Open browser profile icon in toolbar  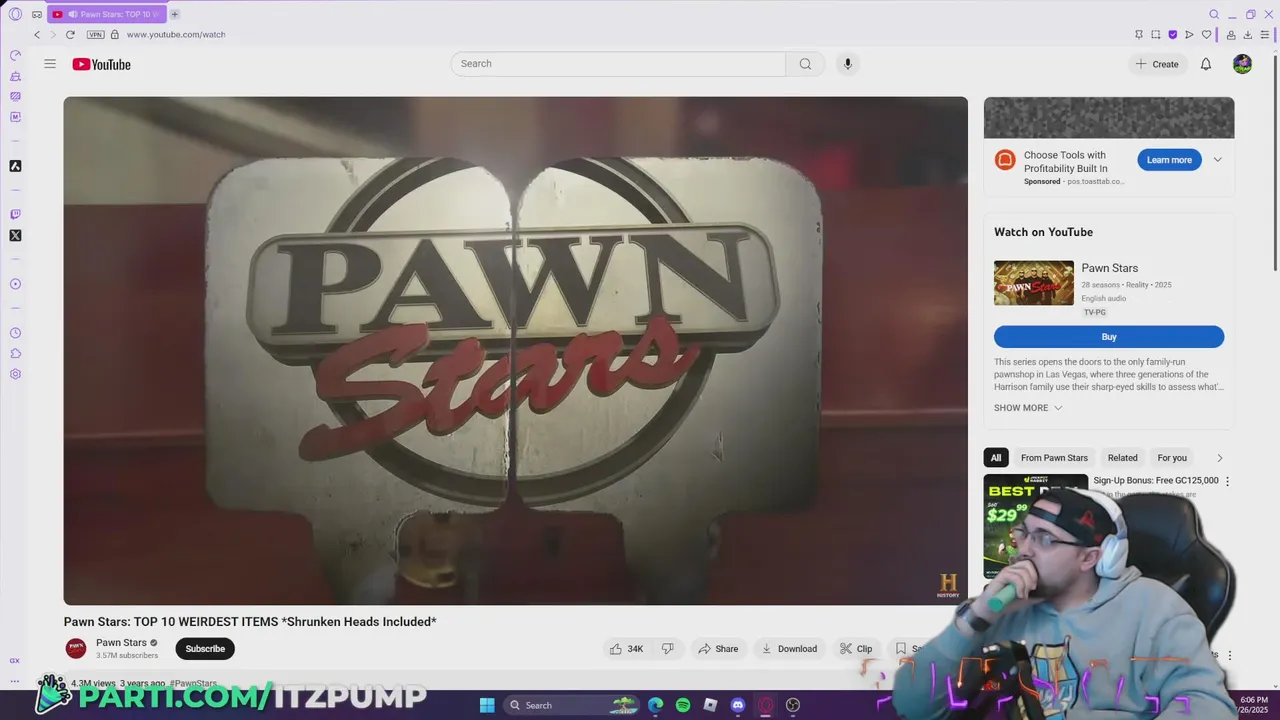(1231, 34)
